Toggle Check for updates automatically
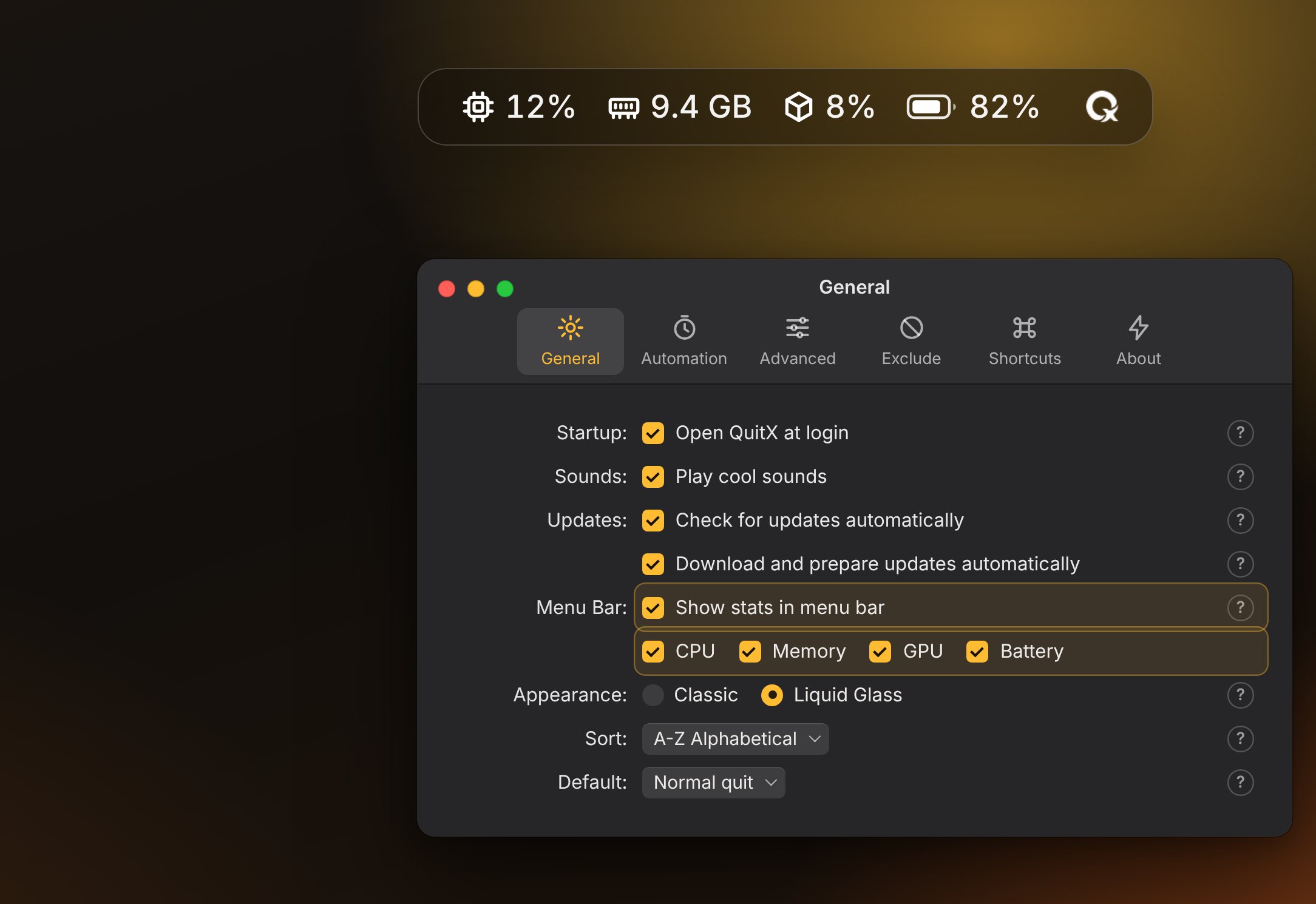The width and height of the screenshot is (1316, 904). coord(653,521)
